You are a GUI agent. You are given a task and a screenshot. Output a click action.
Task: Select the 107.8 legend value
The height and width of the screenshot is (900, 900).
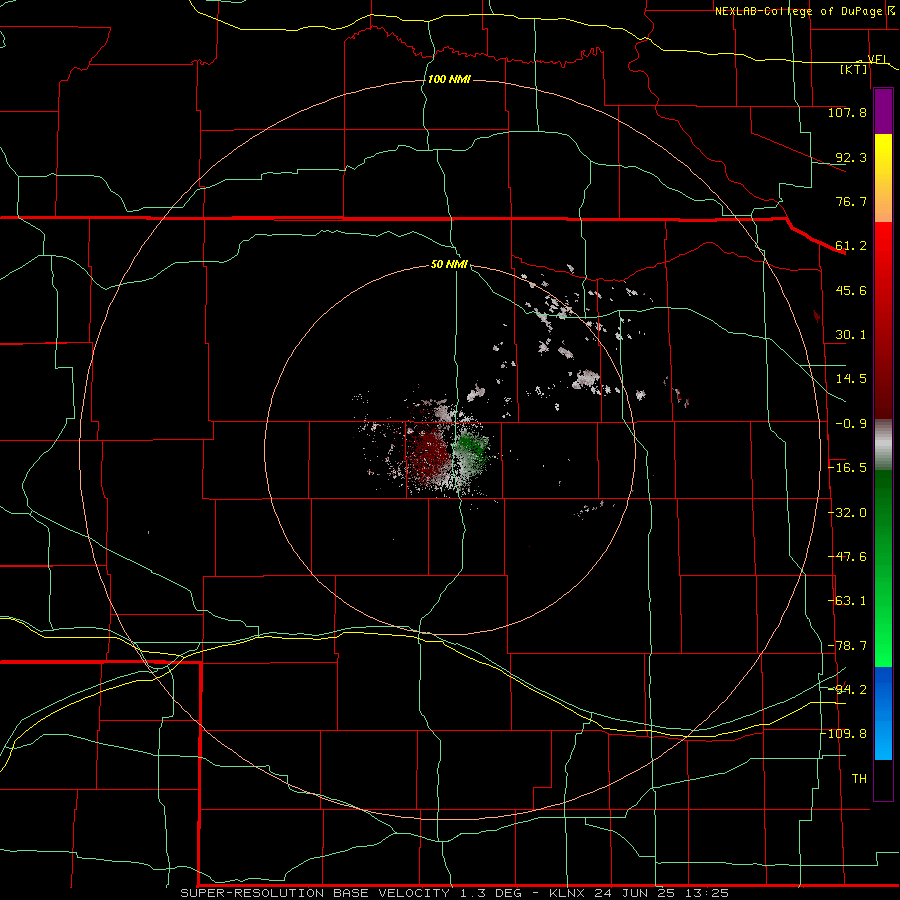click(847, 112)
